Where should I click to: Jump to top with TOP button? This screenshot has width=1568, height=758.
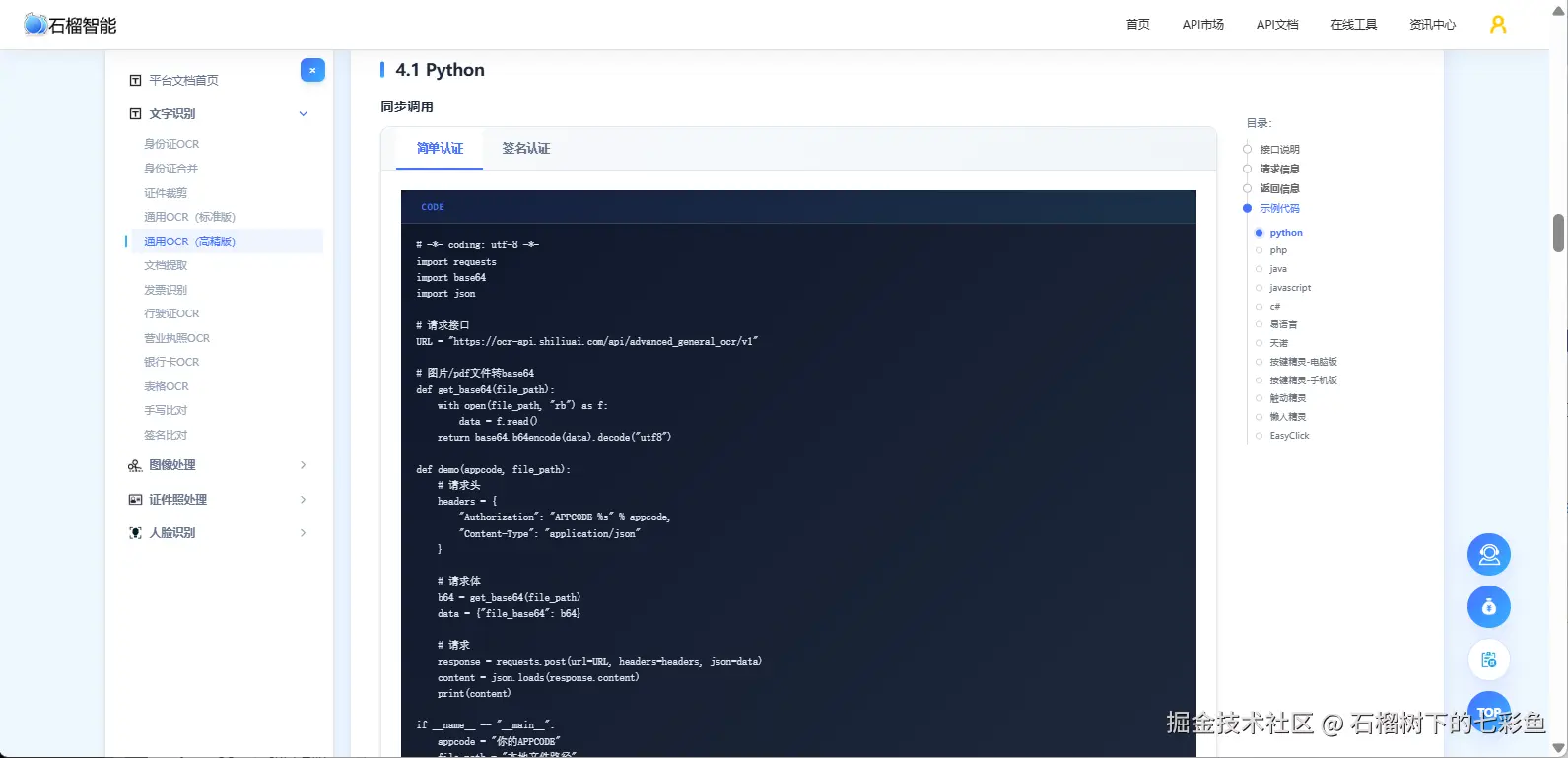click(1489, 712)
